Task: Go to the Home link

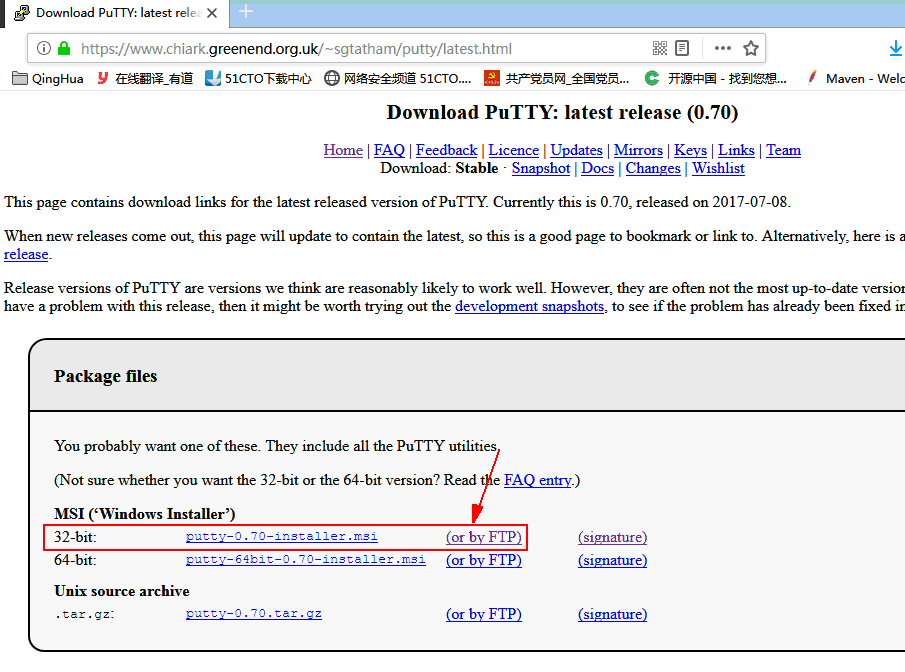Action: pos(343,150)
